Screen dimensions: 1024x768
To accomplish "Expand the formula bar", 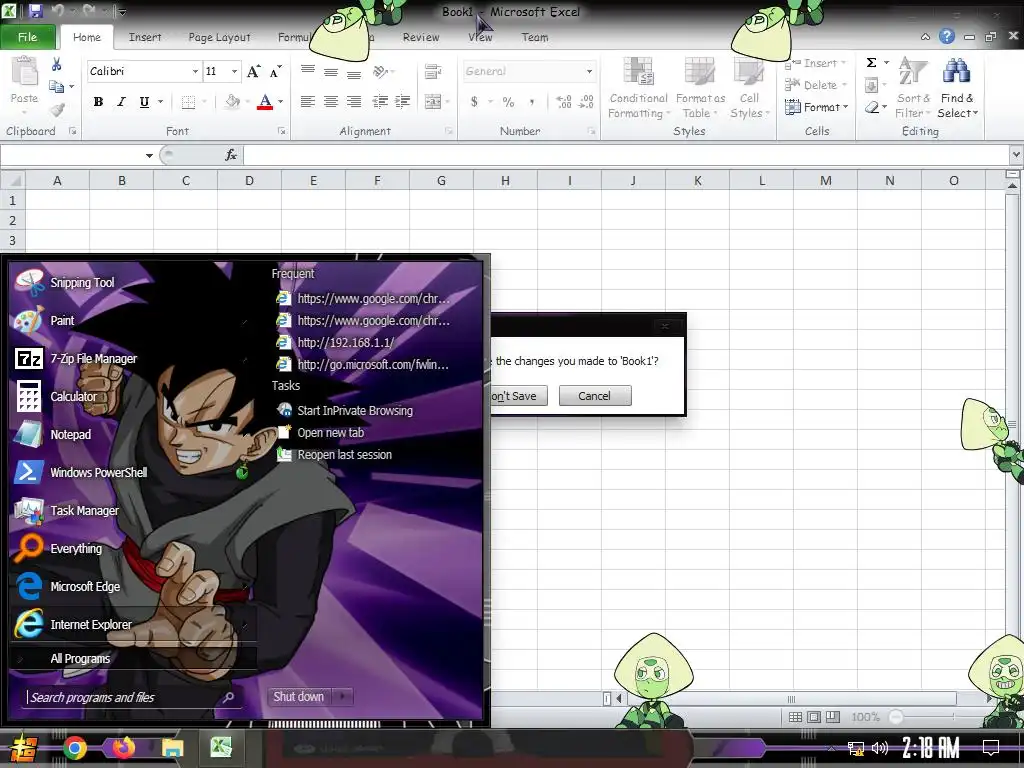I will (1016, 155).
